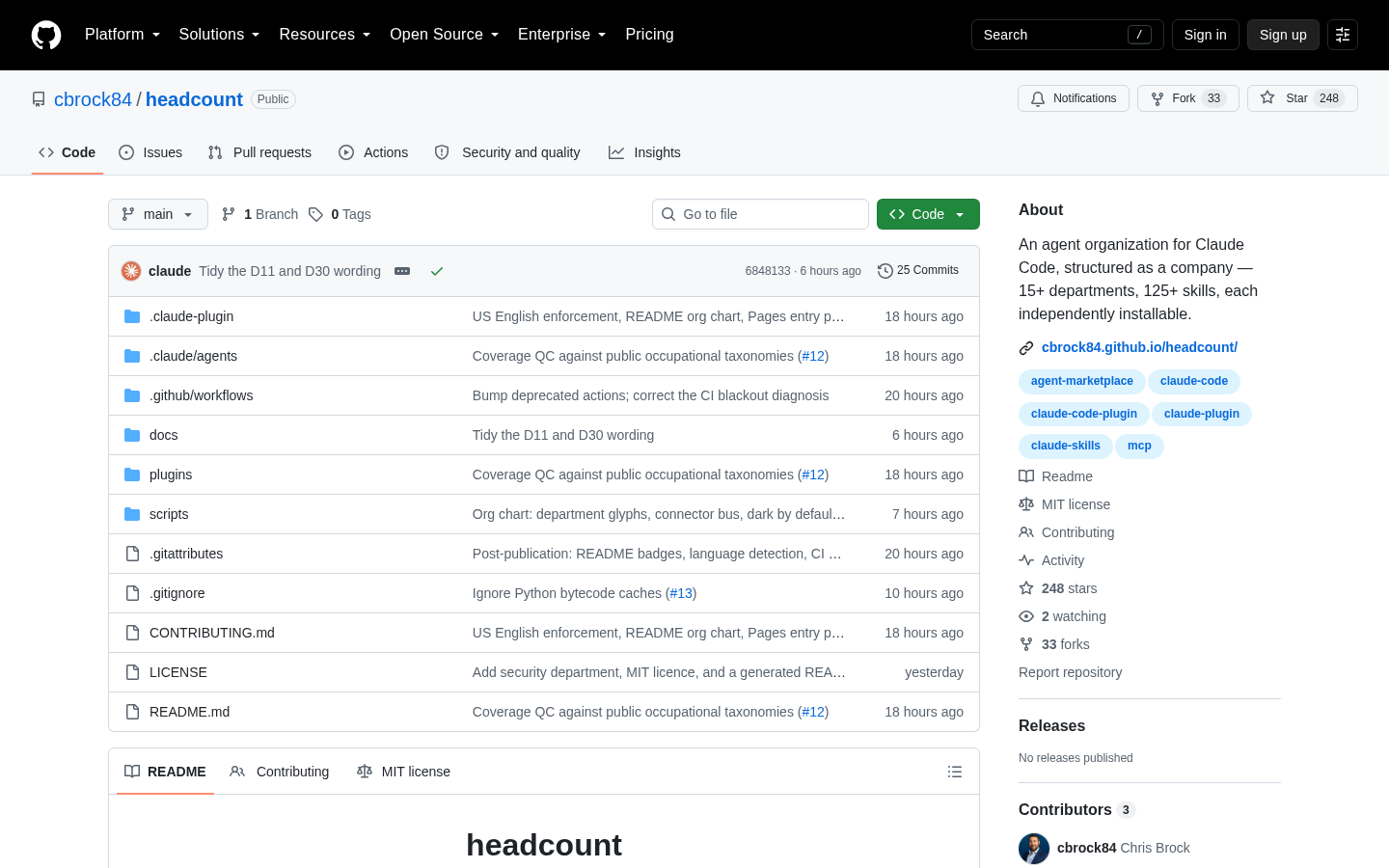Click the LICENSE file icon
Screen dimensions: 1389x868
[132, 672]
